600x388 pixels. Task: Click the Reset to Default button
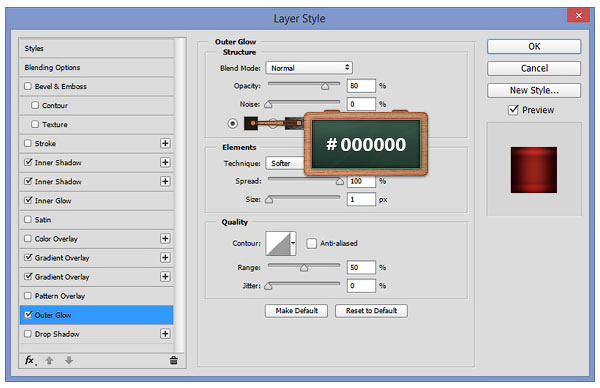point(371,311)
